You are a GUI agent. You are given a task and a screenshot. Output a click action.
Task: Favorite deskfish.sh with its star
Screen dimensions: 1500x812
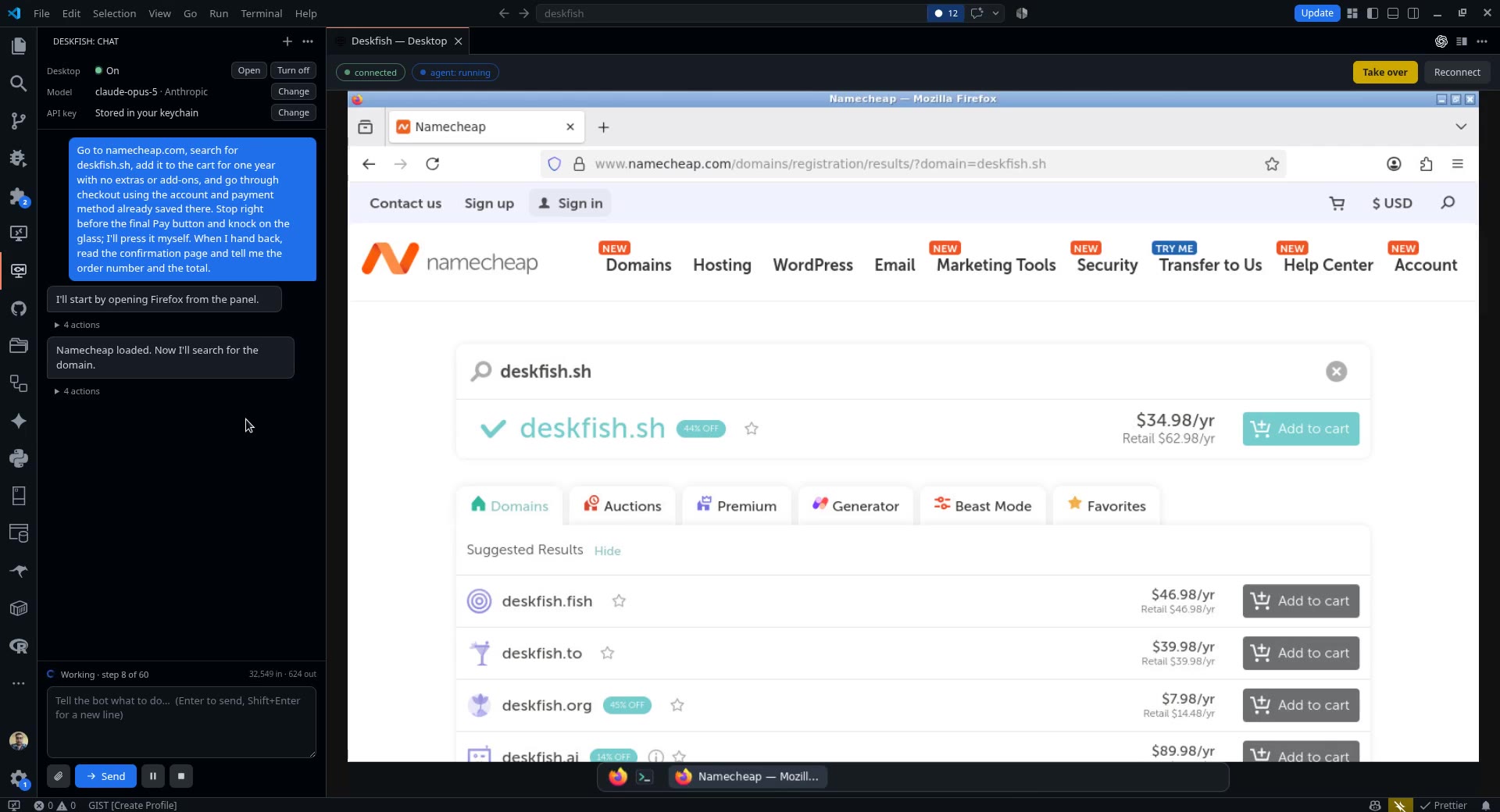point(752,429)
